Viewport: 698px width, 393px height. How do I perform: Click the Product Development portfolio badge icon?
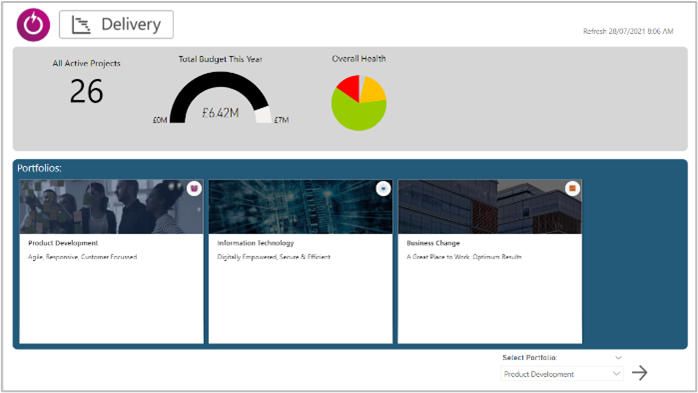point(194,189)
